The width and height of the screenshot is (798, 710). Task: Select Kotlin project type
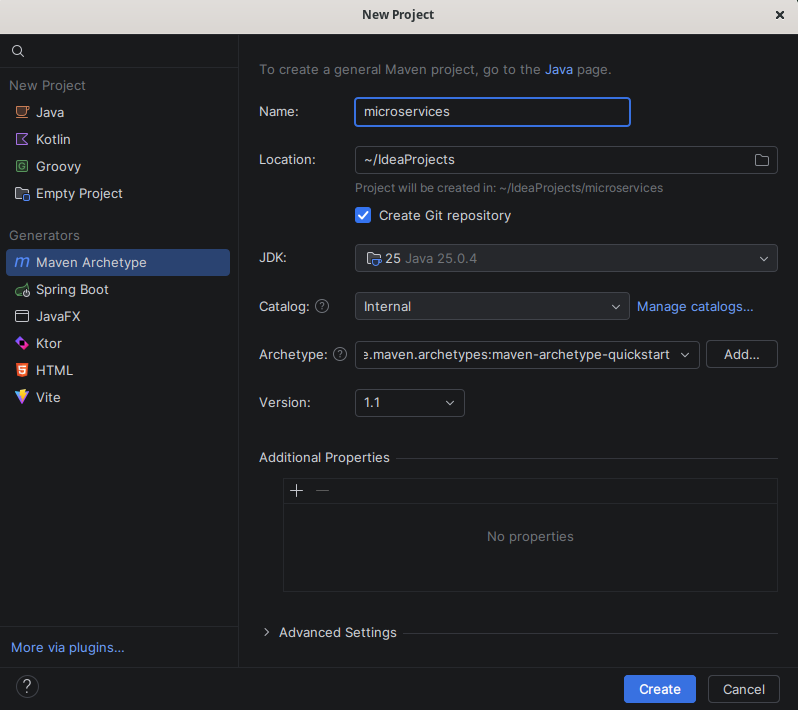(118, 139)
